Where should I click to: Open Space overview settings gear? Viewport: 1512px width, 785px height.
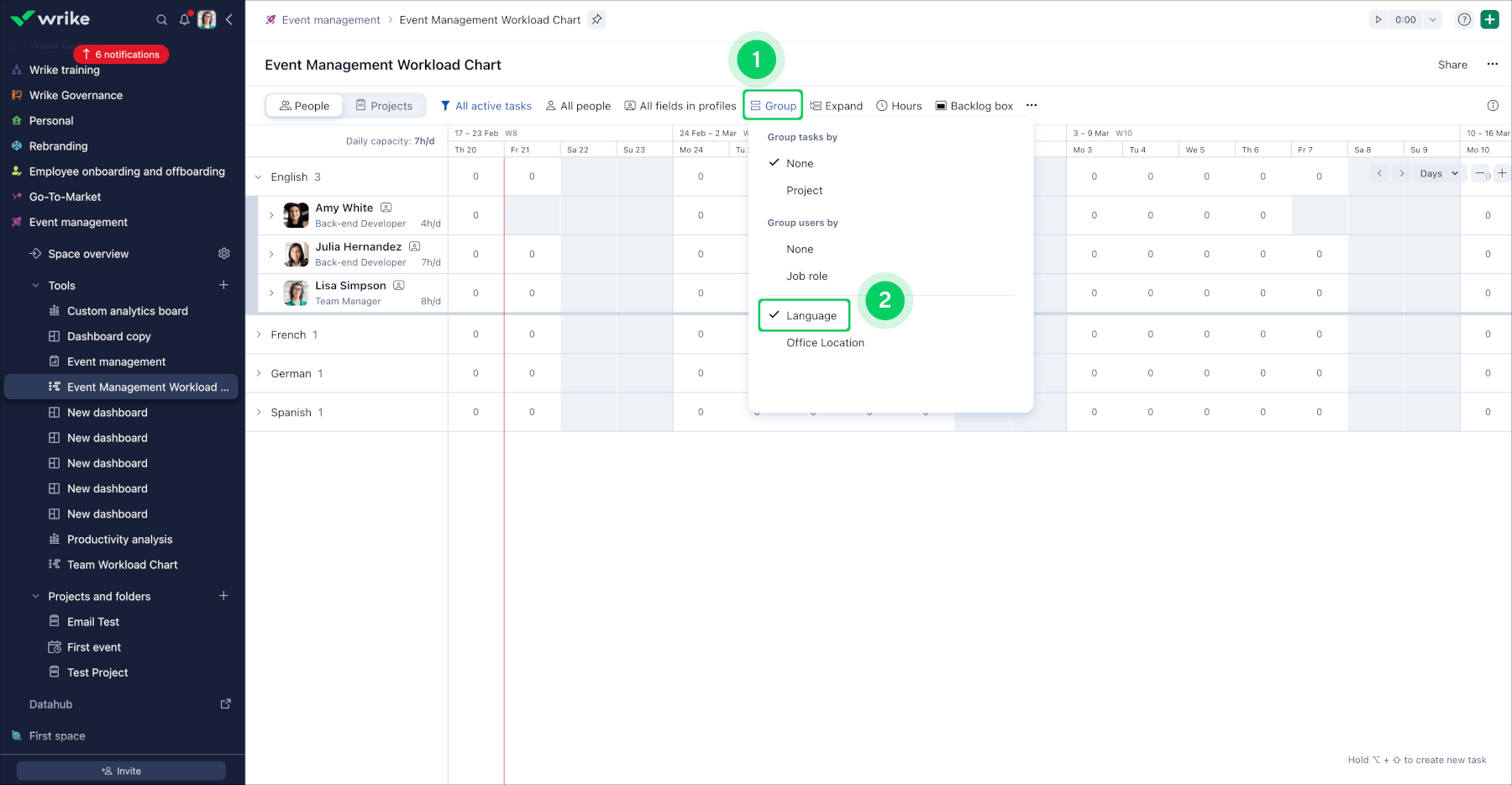pos(224,254)
